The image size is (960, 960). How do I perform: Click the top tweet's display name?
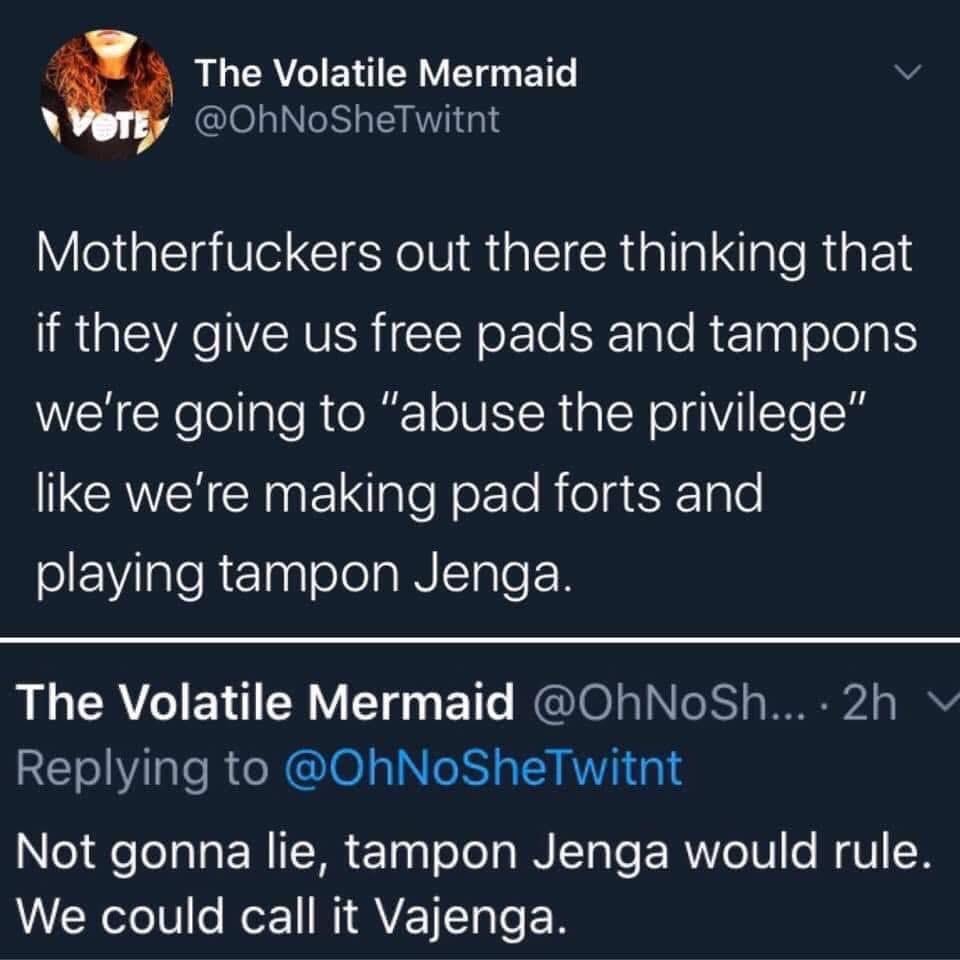(x=386, y=73)
